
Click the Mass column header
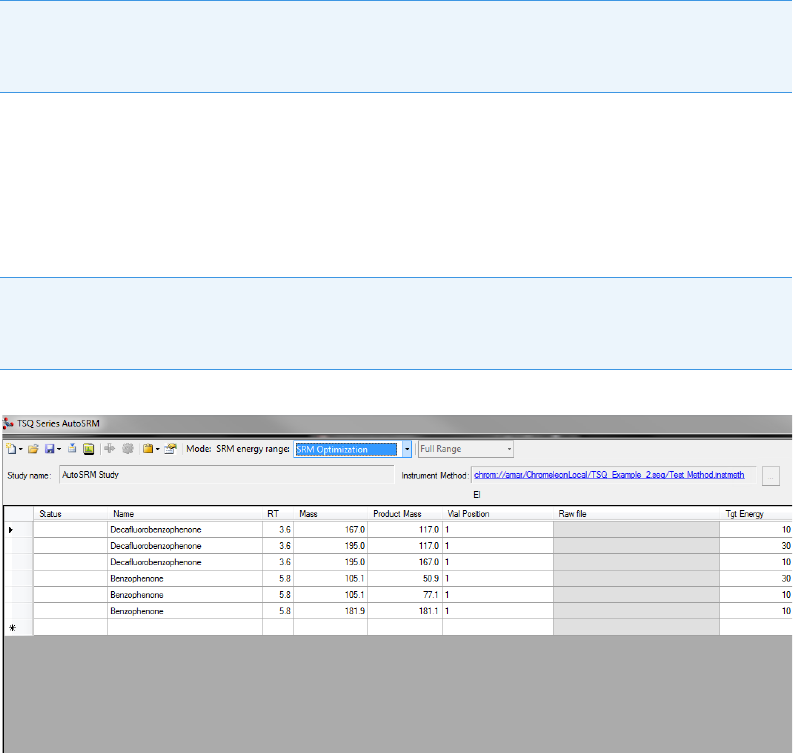[330, 514]
